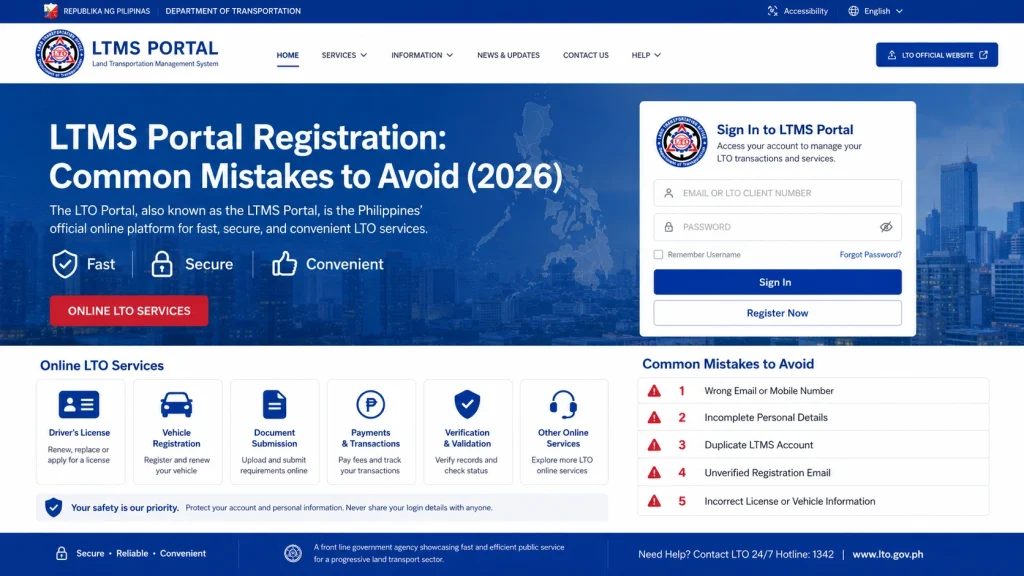
Task: Open the LTO Official Website button
Action: [x=936, y=55]
